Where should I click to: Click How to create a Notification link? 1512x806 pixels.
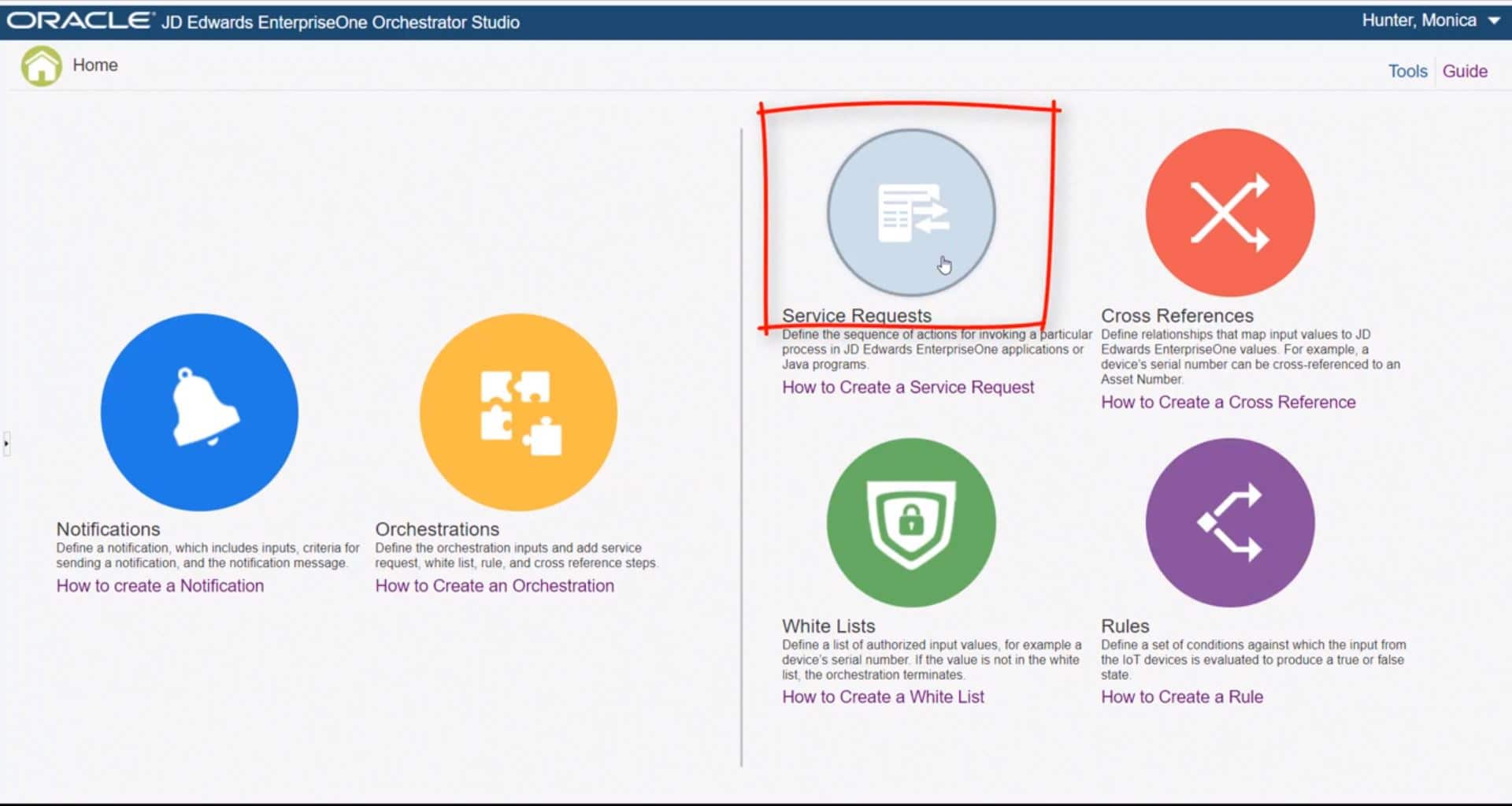(159, 585)
